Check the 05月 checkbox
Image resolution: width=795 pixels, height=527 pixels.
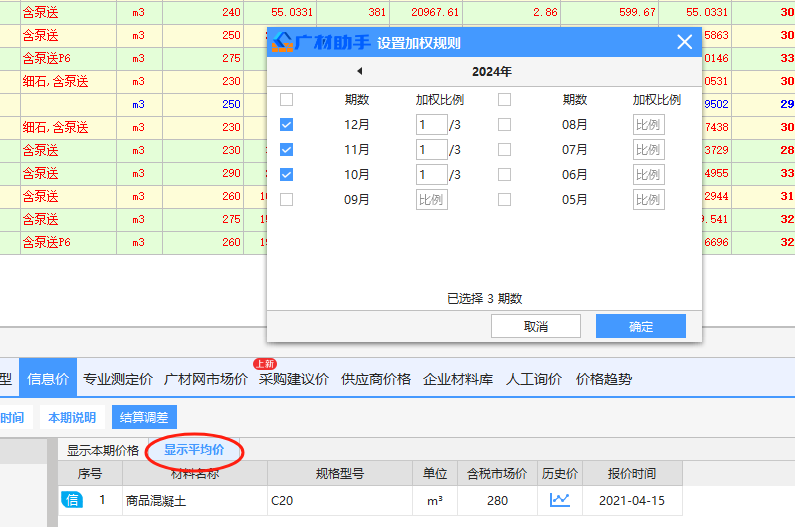(x=504, y=199)
